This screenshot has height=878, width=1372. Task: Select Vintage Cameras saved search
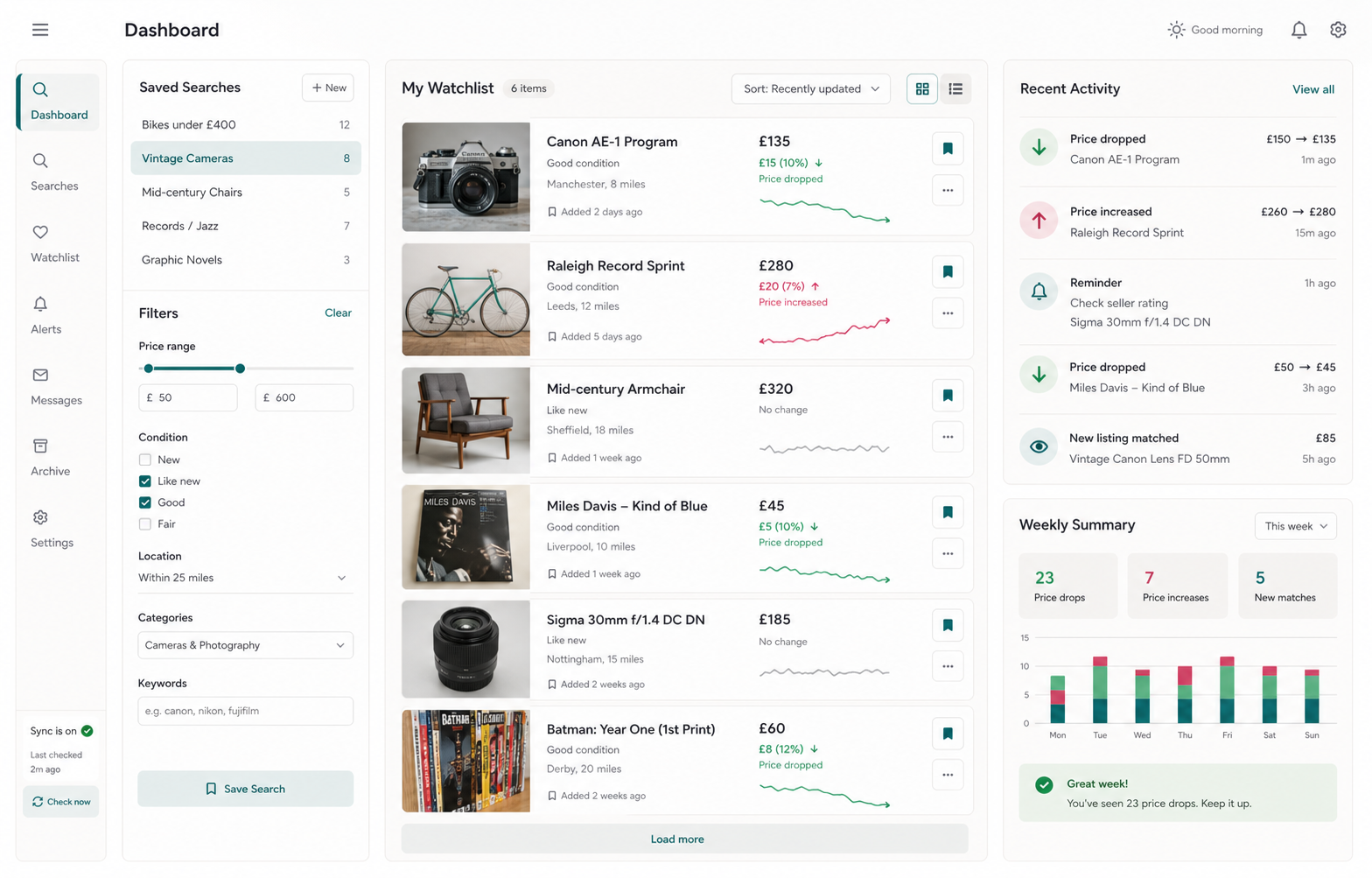click(245, 158)
